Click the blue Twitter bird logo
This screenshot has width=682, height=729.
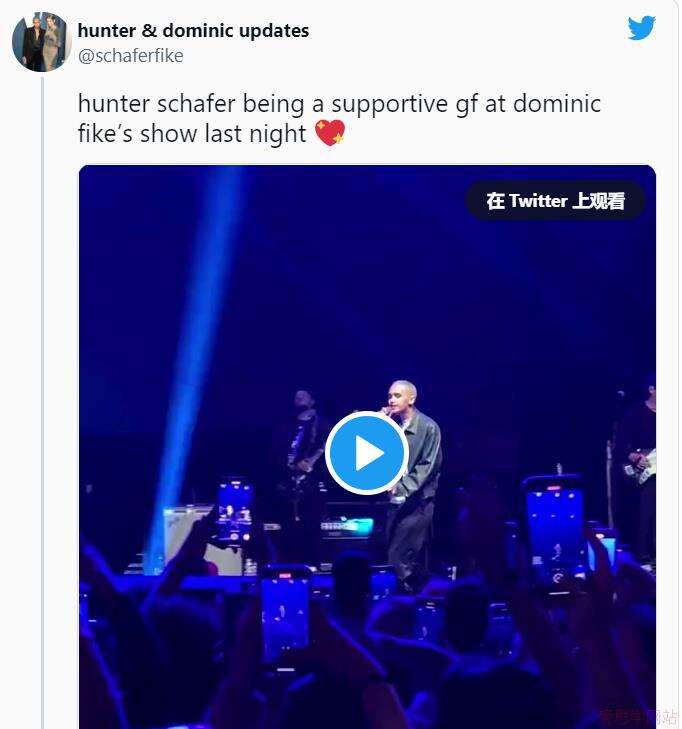[x=641, y=28]
